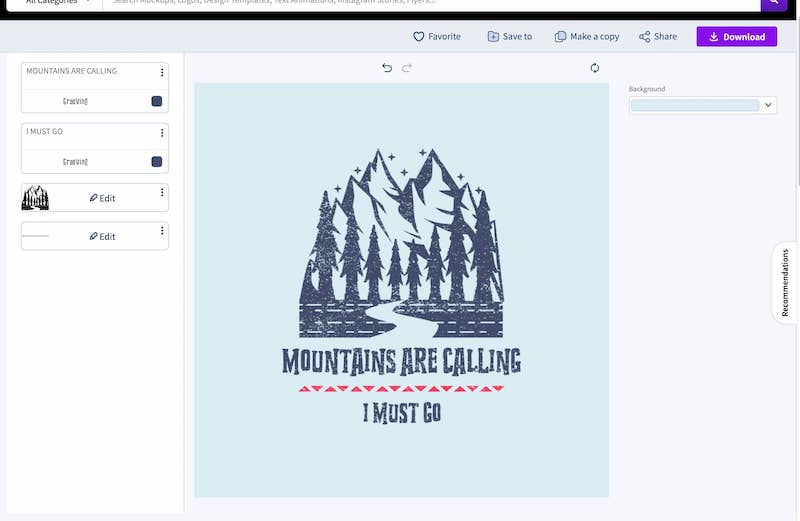This screenshot has height=521, width=800.
Task: Click the redo arrow icon
Action: point(407,68)
